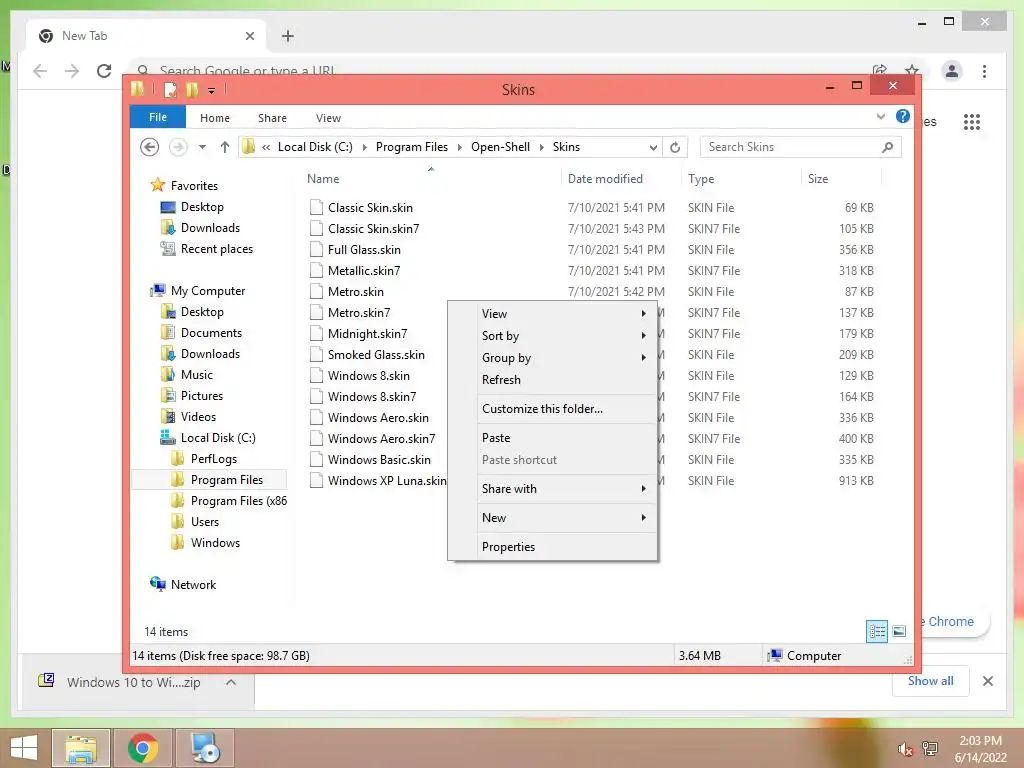Switch to Details view icon
Image resolution: width=1024 pixels, height=768 pixels.
click(877, 631)
